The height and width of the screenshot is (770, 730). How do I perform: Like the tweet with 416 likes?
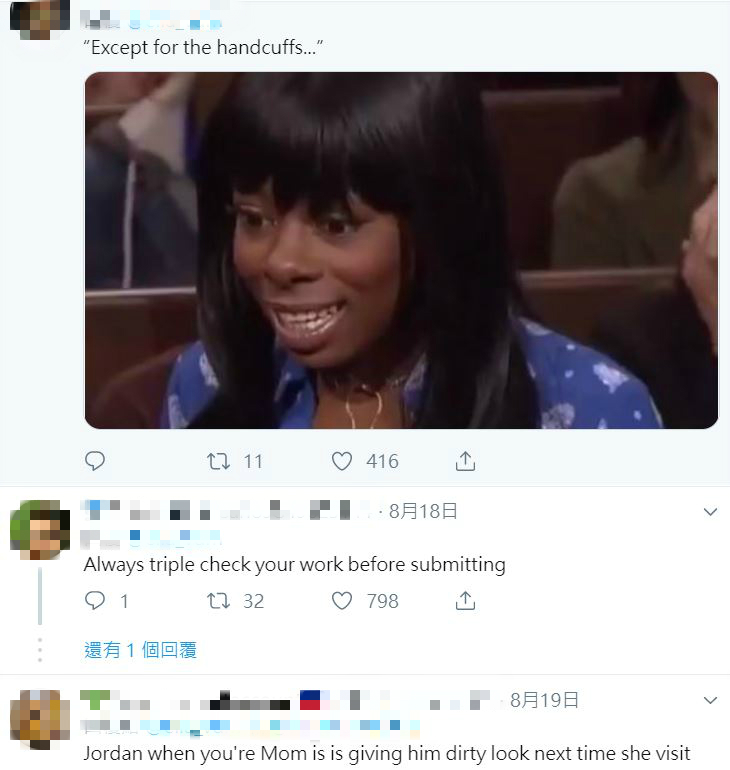coord(342,461)
